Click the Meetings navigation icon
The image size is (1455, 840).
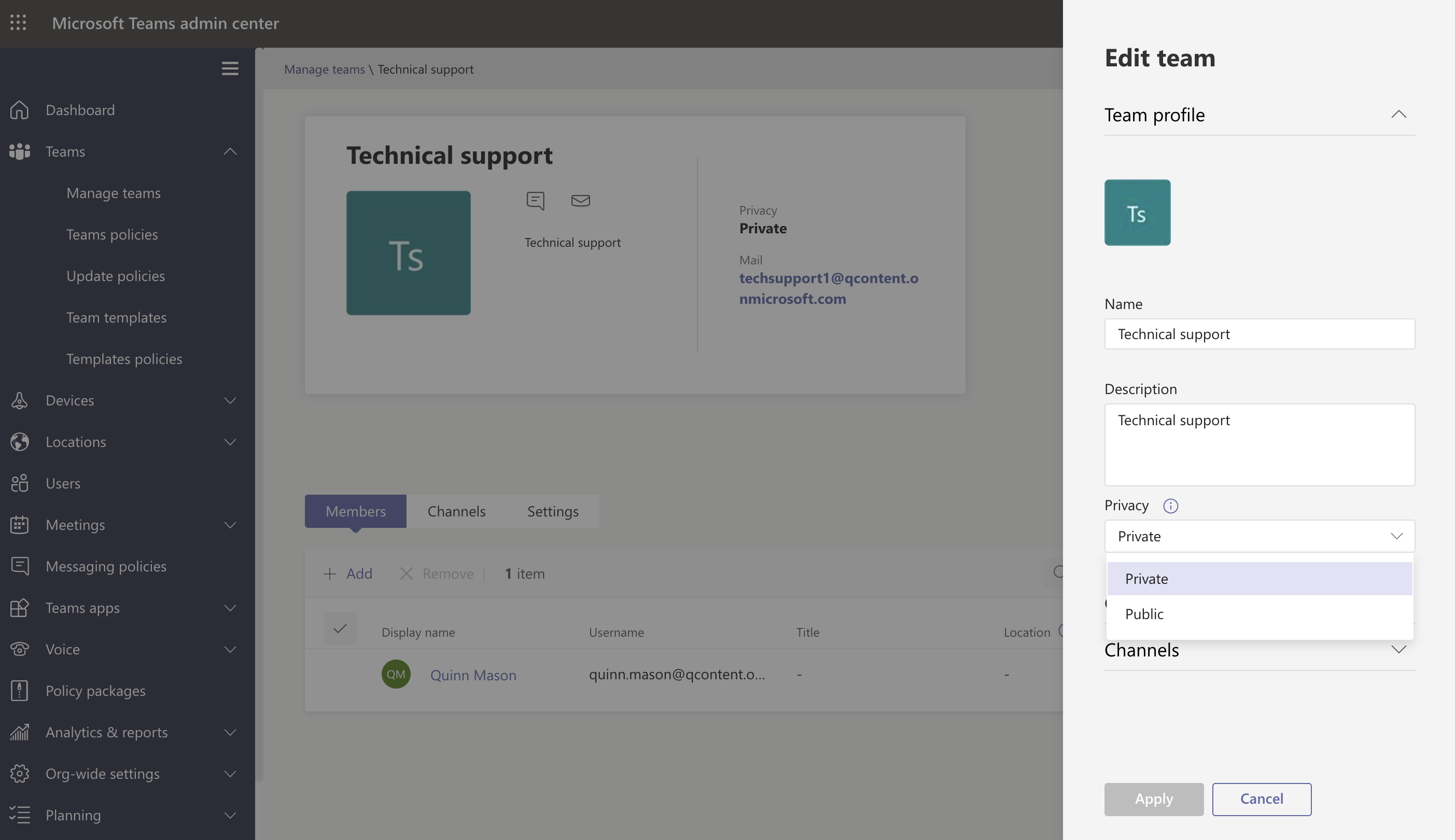(19, 524)
